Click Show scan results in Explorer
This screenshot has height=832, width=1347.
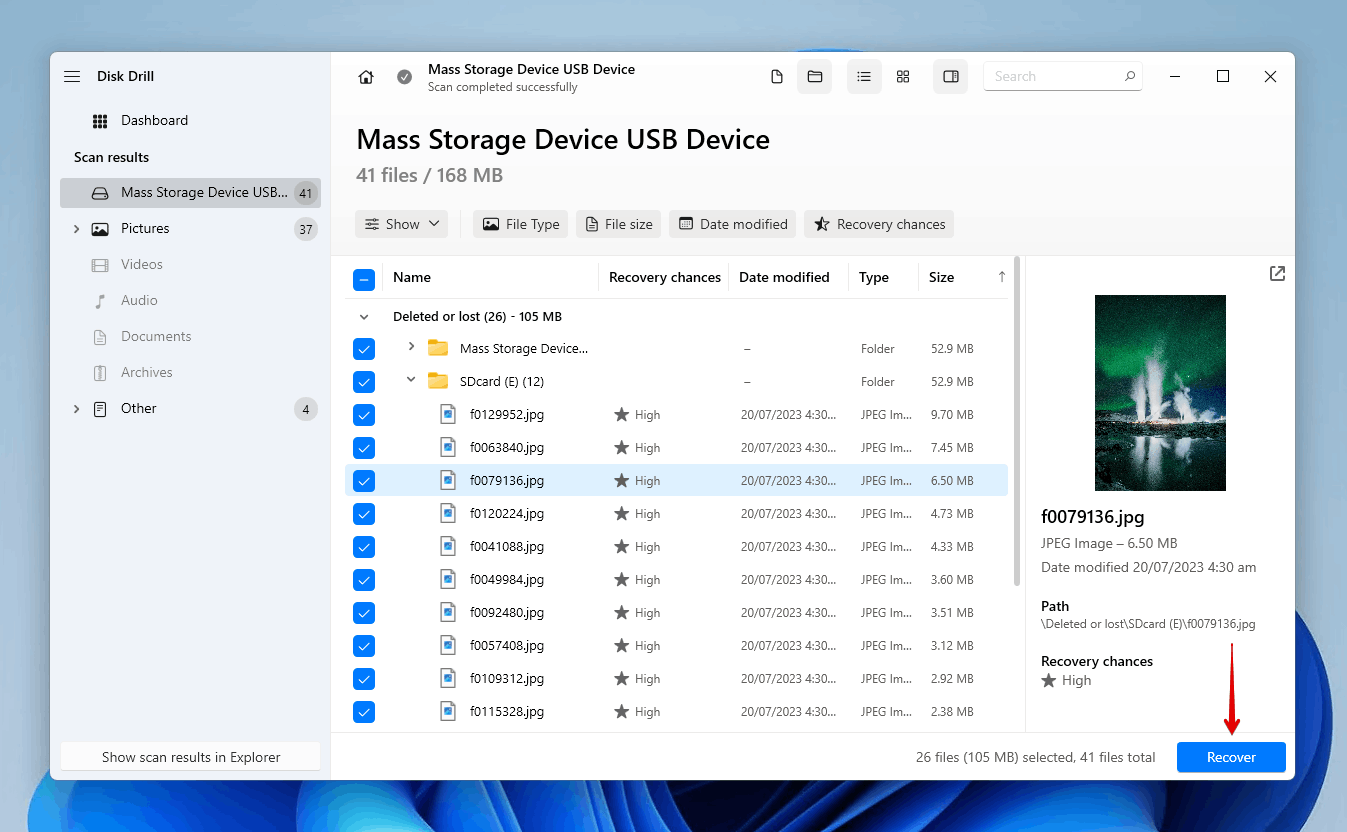[x=191, y=757]
